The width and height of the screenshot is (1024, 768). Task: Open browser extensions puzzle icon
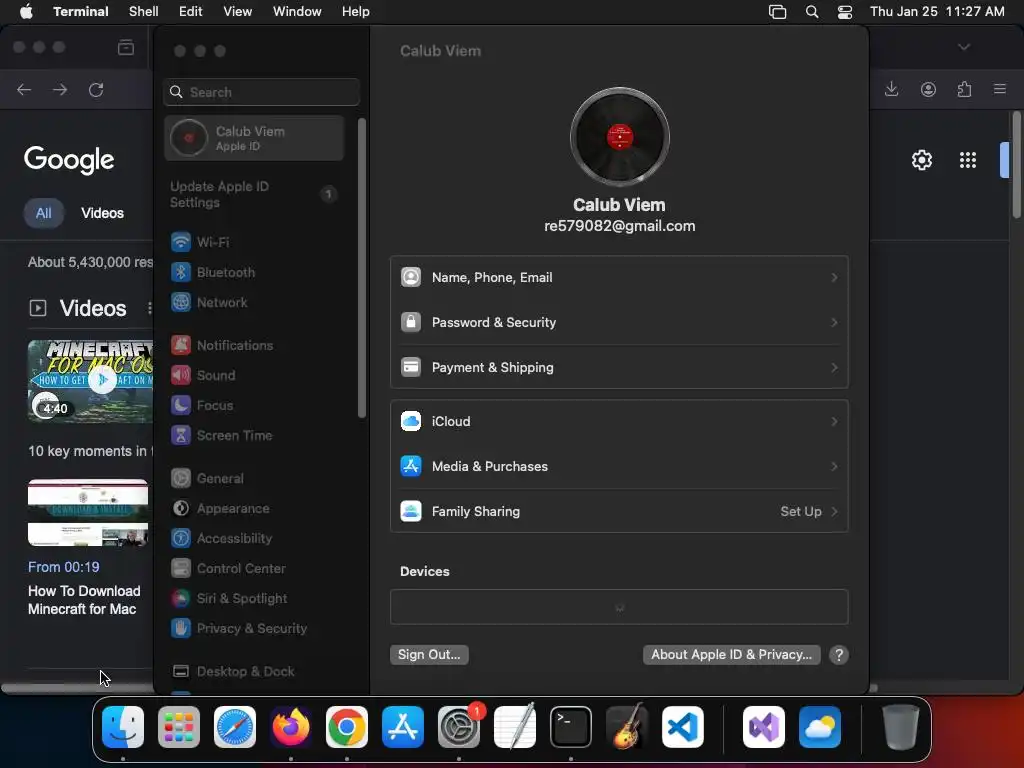965,89
